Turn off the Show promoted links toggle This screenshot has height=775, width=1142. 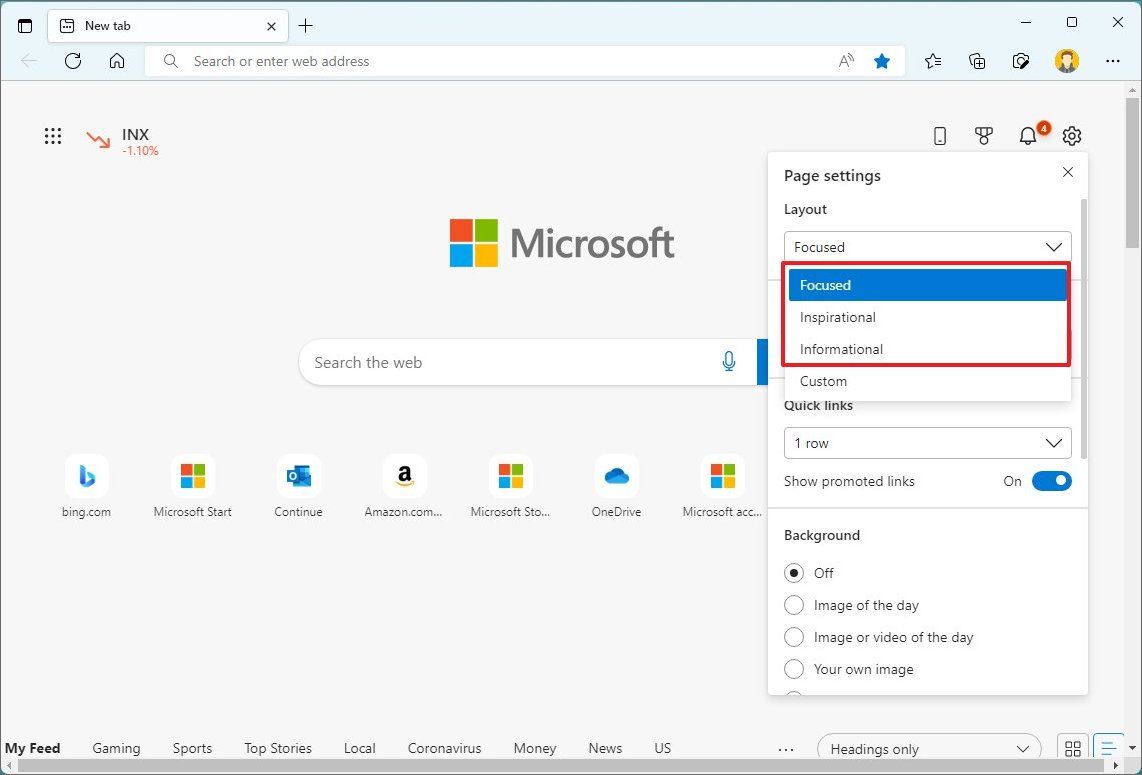click(1052, 481)
